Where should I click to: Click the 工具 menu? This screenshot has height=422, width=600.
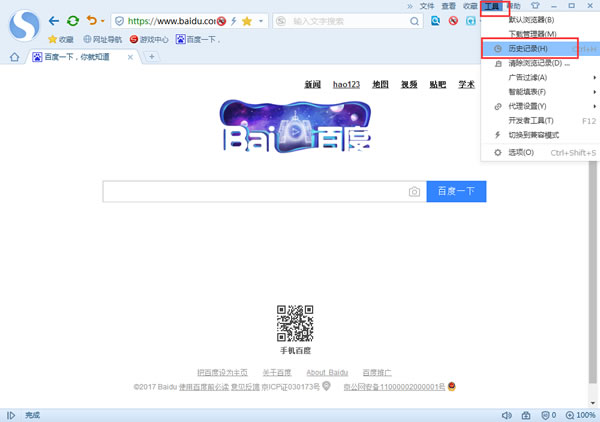pyautogui.click(x=492, y=6)
